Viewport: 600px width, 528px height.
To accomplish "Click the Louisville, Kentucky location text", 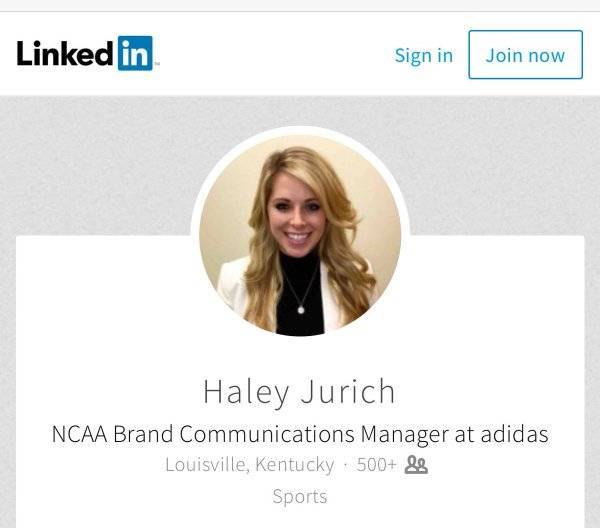I will [x=249, y=465].
